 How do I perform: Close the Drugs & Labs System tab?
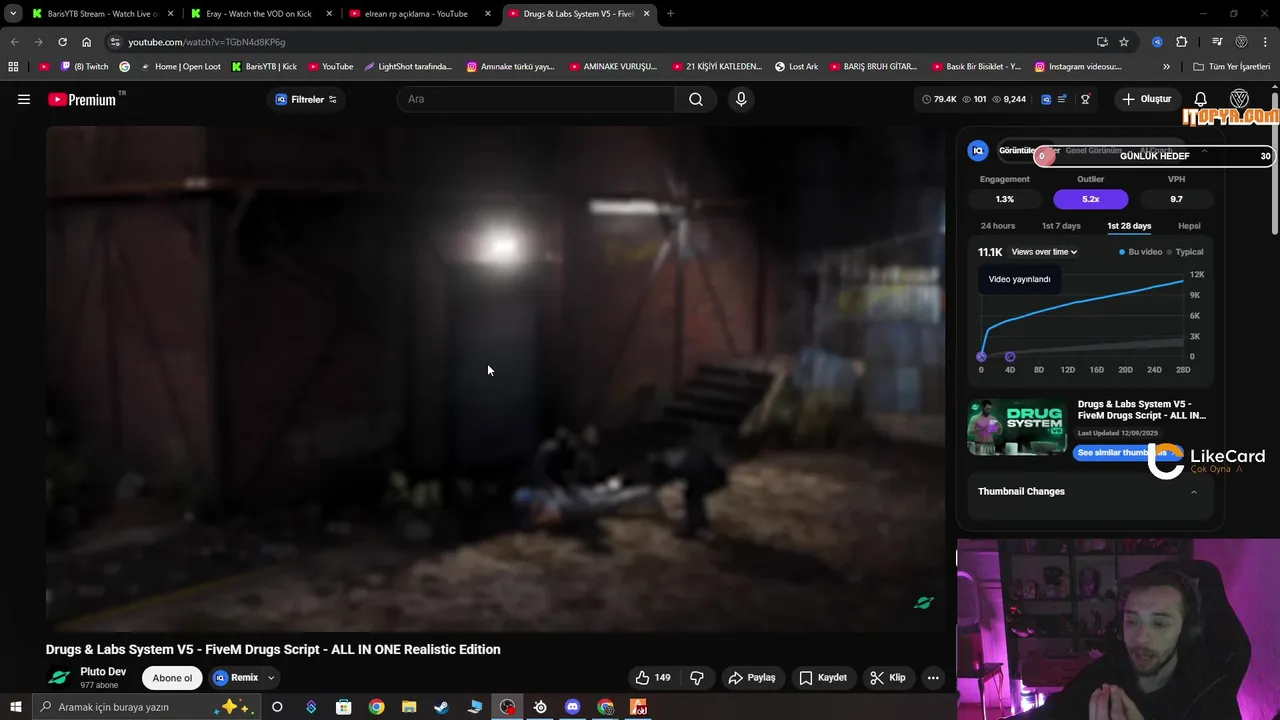point(646,14)
